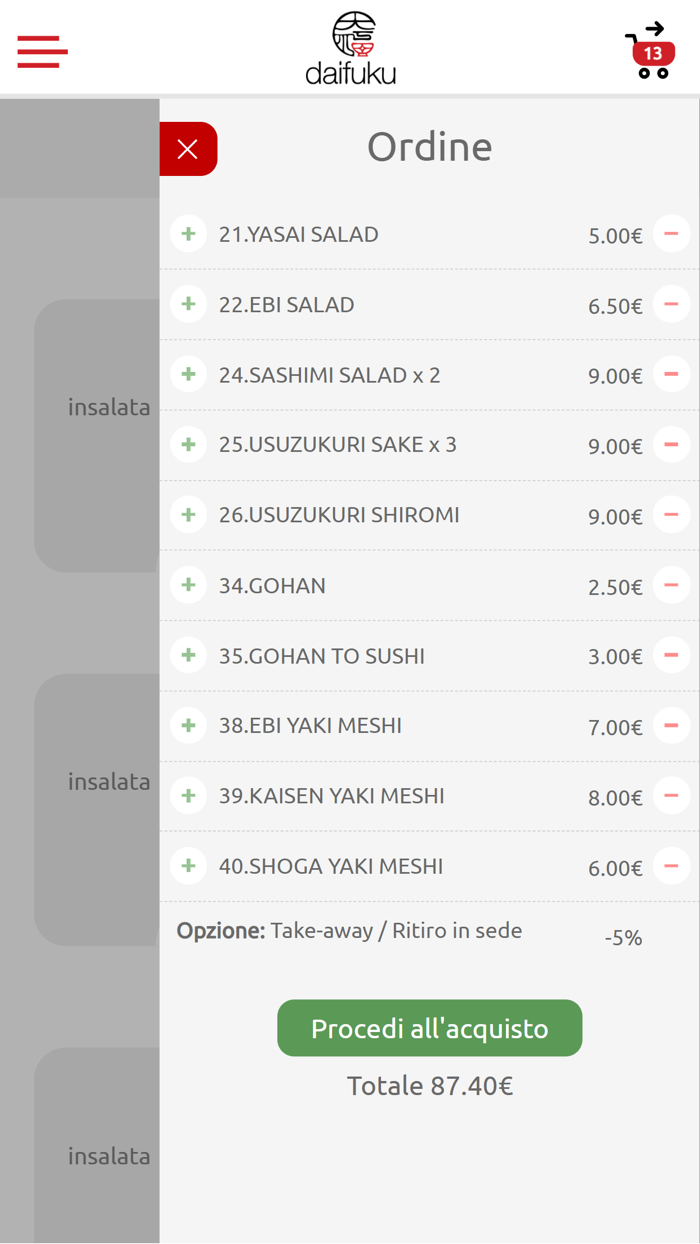Viewport: 700px width, 1244px height.
Task: Remove 34.GOHAN from the order
Action: [x=671, y=585]
